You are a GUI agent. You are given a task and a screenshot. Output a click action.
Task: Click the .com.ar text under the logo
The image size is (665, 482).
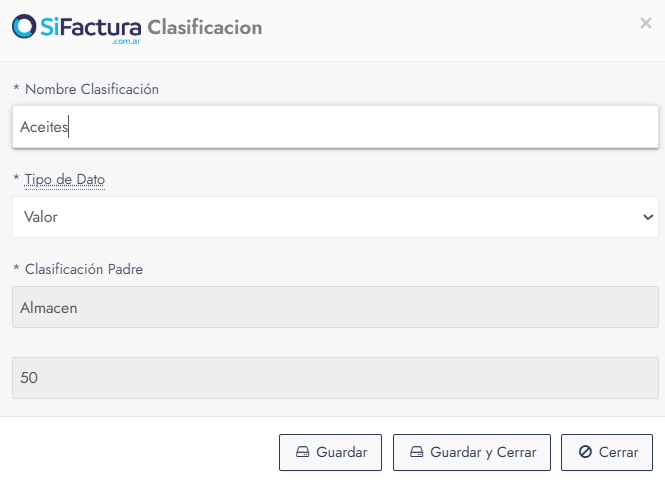[127, 42]
